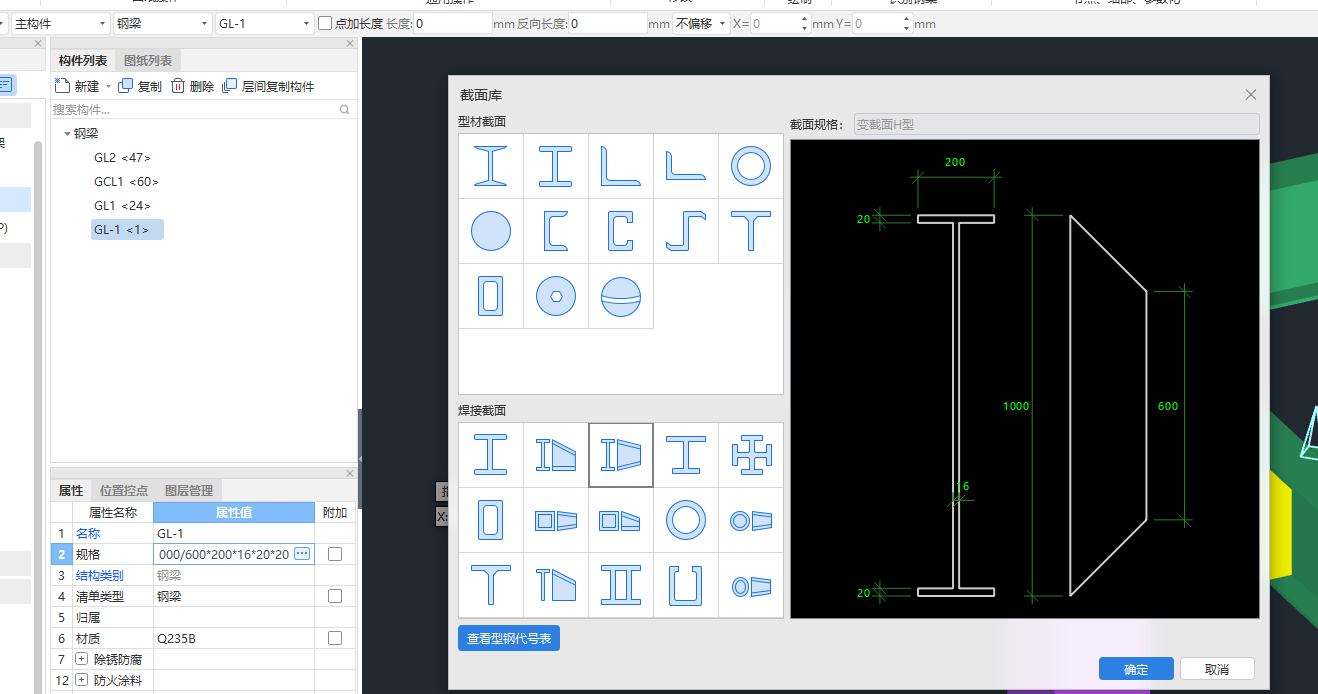Open the GL-1 component dropdown
Viewport: 1318px width, 694px height.
264,23
